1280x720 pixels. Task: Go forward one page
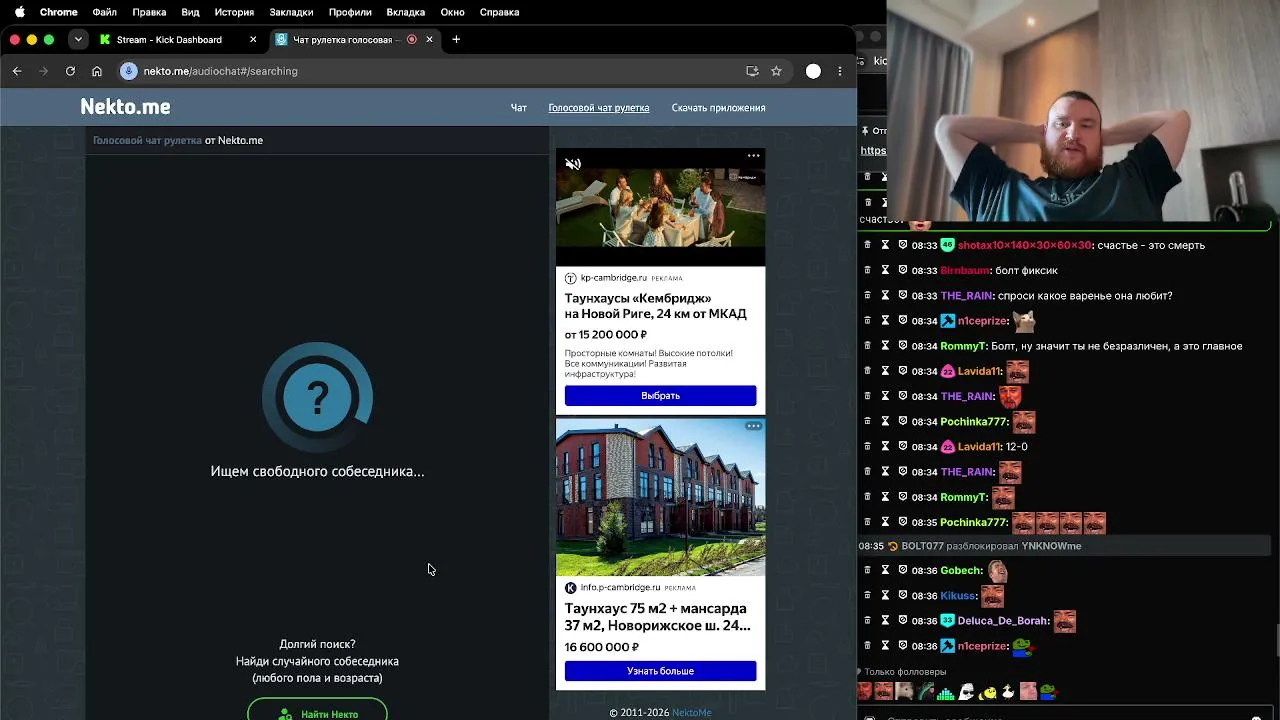43,71
